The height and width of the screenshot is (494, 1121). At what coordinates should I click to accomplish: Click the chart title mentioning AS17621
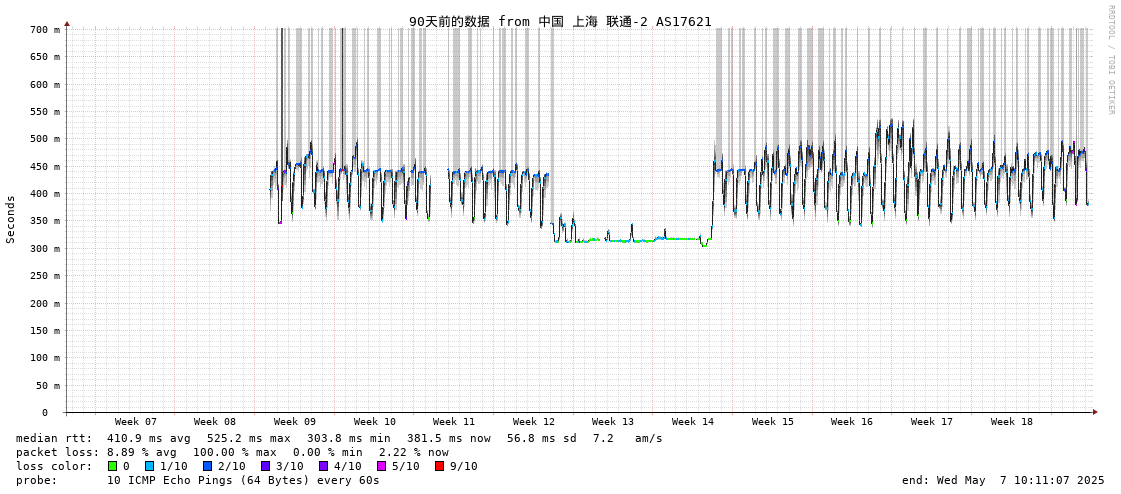560,21
